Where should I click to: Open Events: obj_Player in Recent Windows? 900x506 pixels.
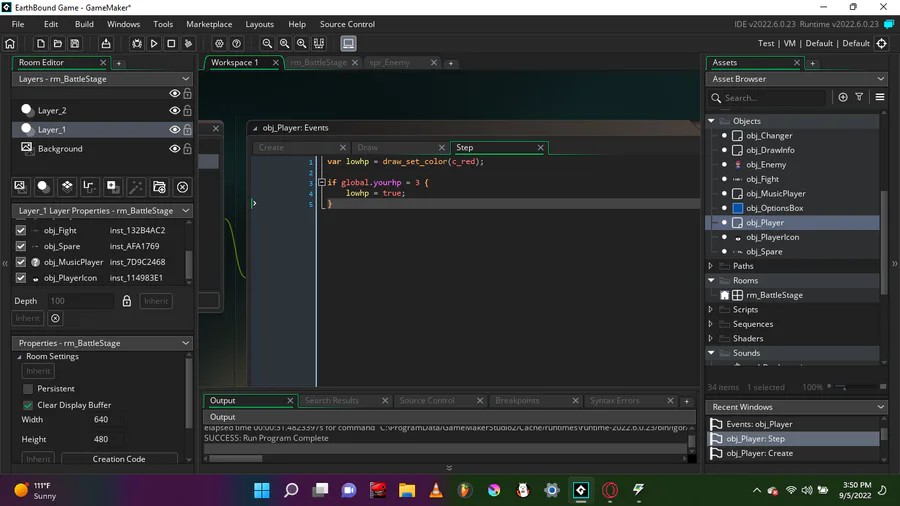759,425
